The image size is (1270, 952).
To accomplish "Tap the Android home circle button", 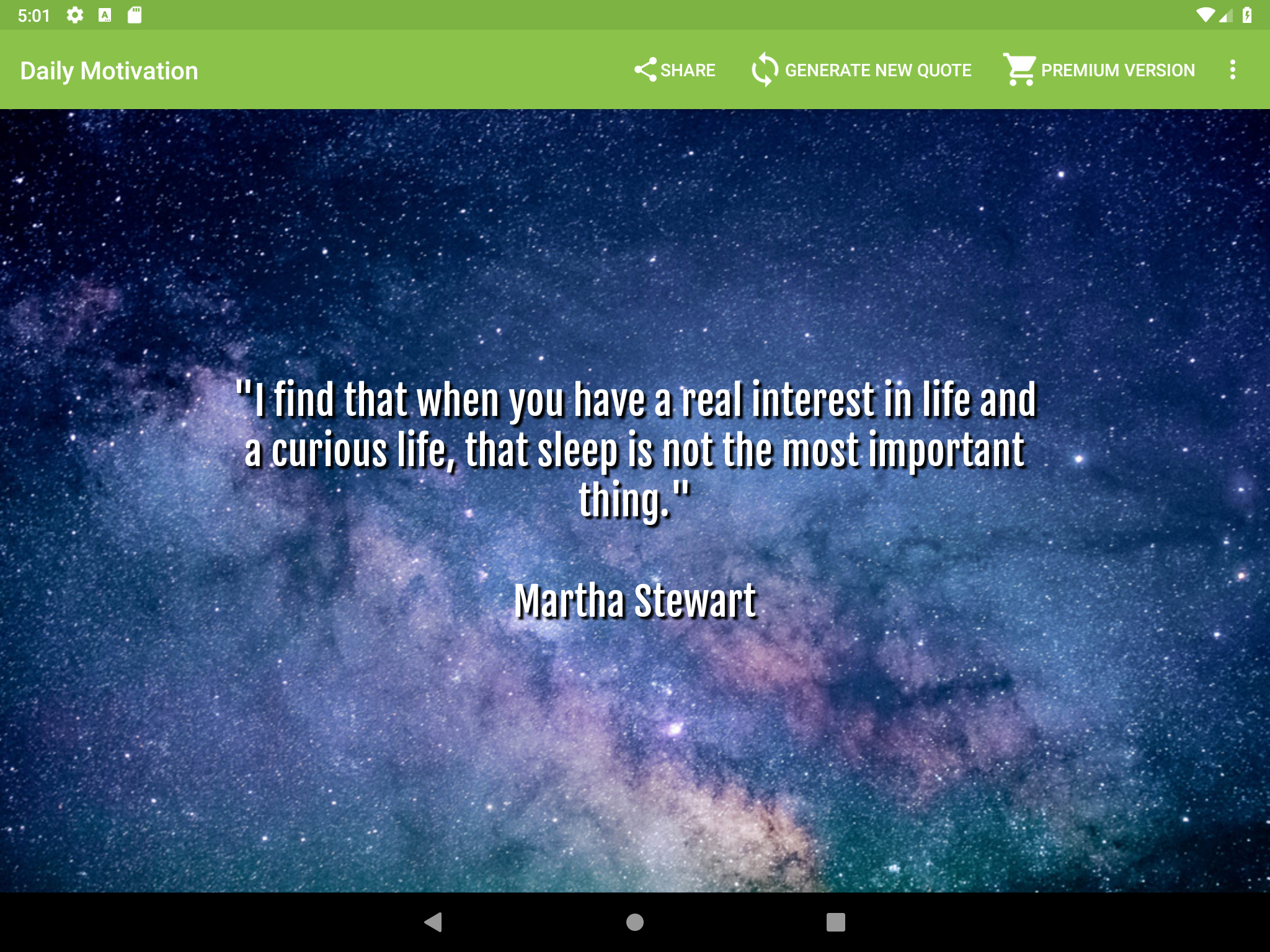I will pyautogui.click(x=635, y=922).
